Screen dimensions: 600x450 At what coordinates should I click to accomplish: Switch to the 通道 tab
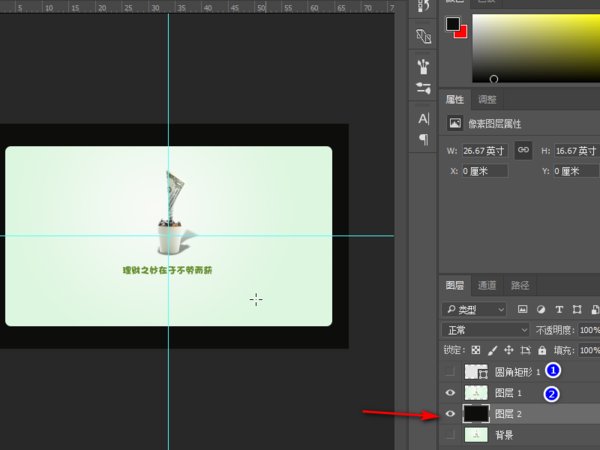coord(486,285)
